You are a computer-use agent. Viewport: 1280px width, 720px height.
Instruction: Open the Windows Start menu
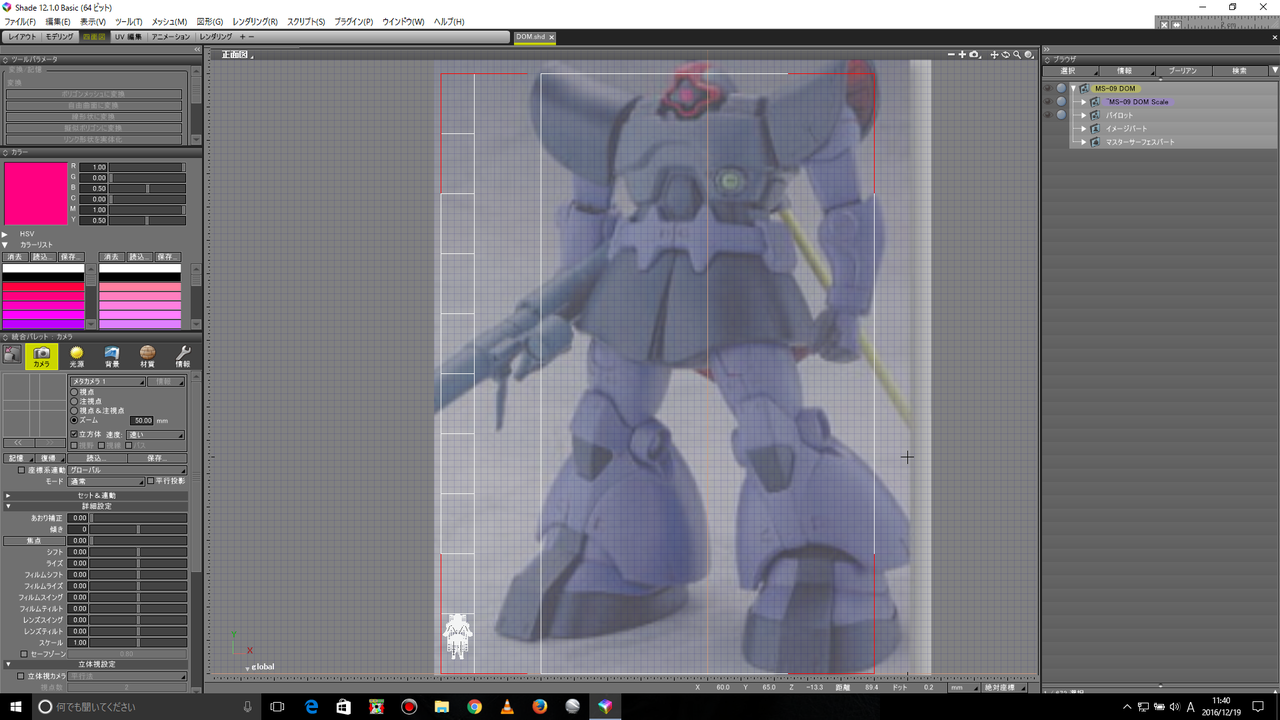[x=17, y=706]
